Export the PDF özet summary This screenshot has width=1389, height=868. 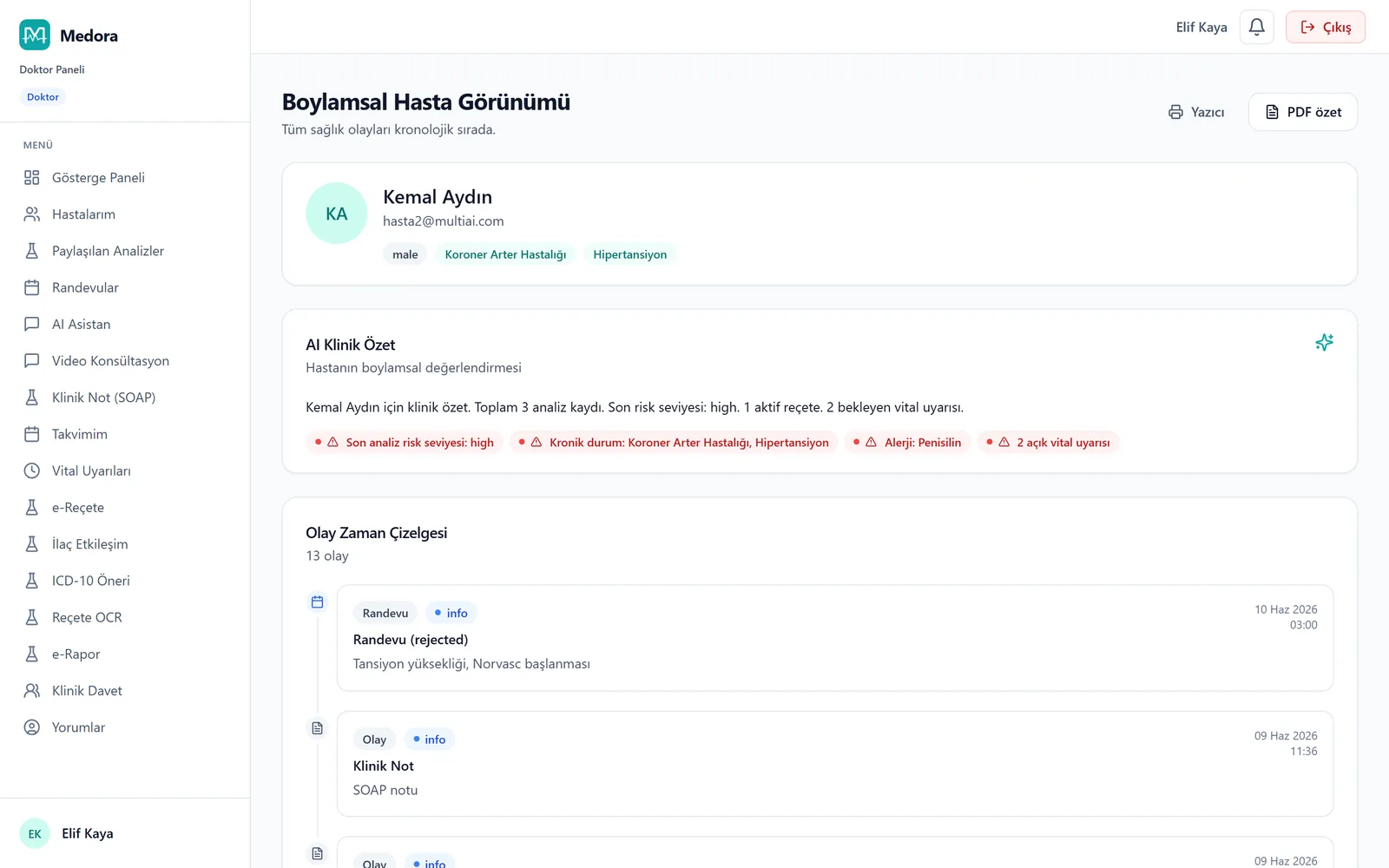pos(1303,112)
